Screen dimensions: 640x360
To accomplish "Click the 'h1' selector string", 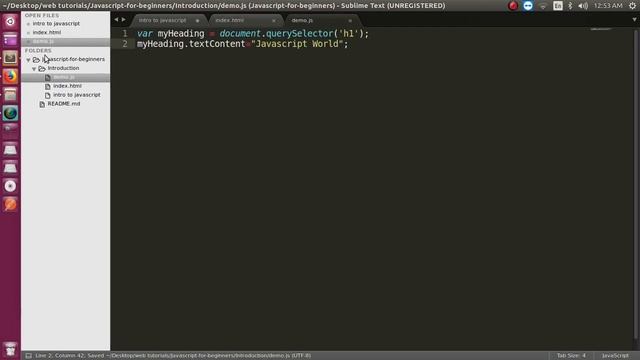I will (348, 33).
